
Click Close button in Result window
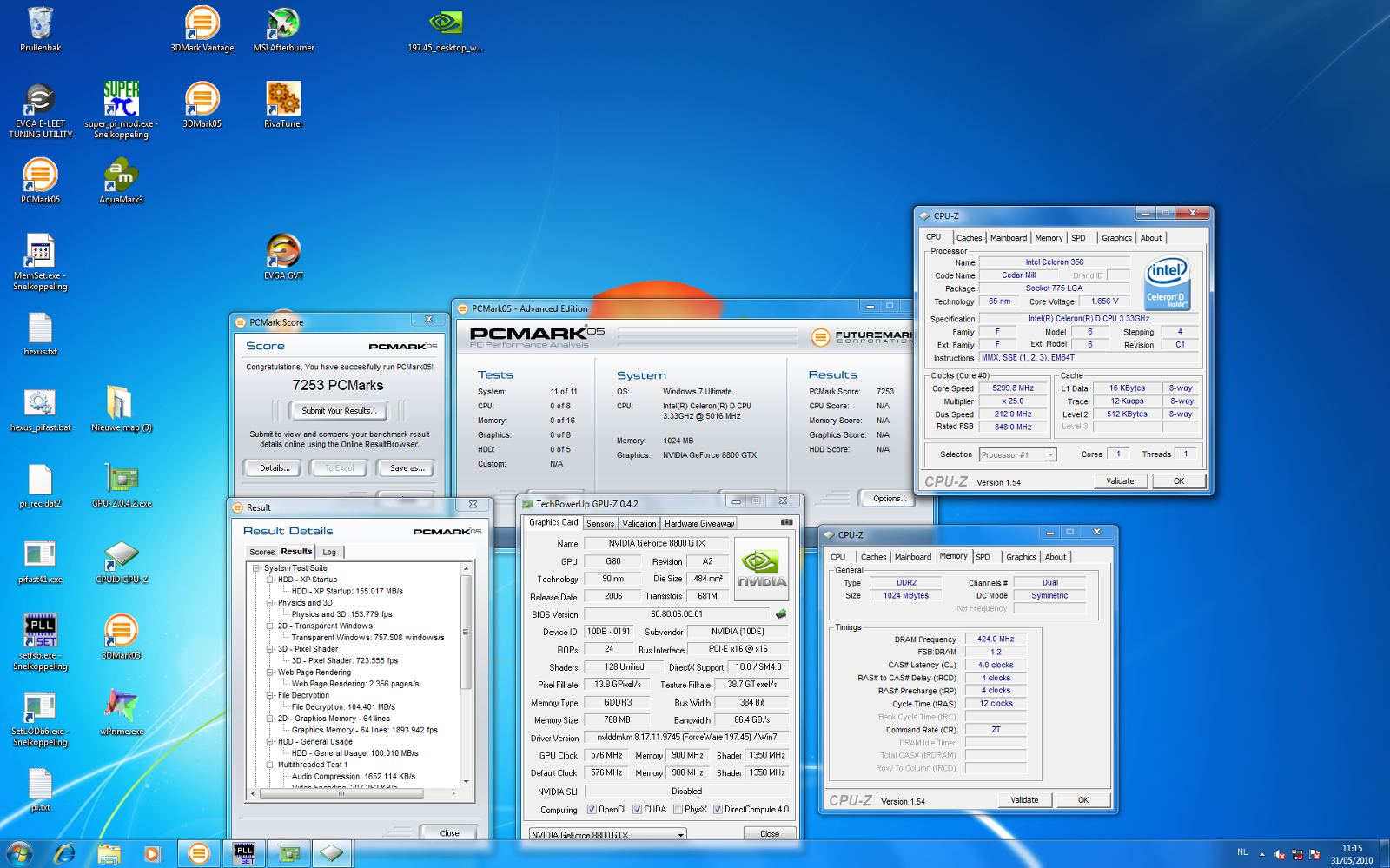[449, 833]
